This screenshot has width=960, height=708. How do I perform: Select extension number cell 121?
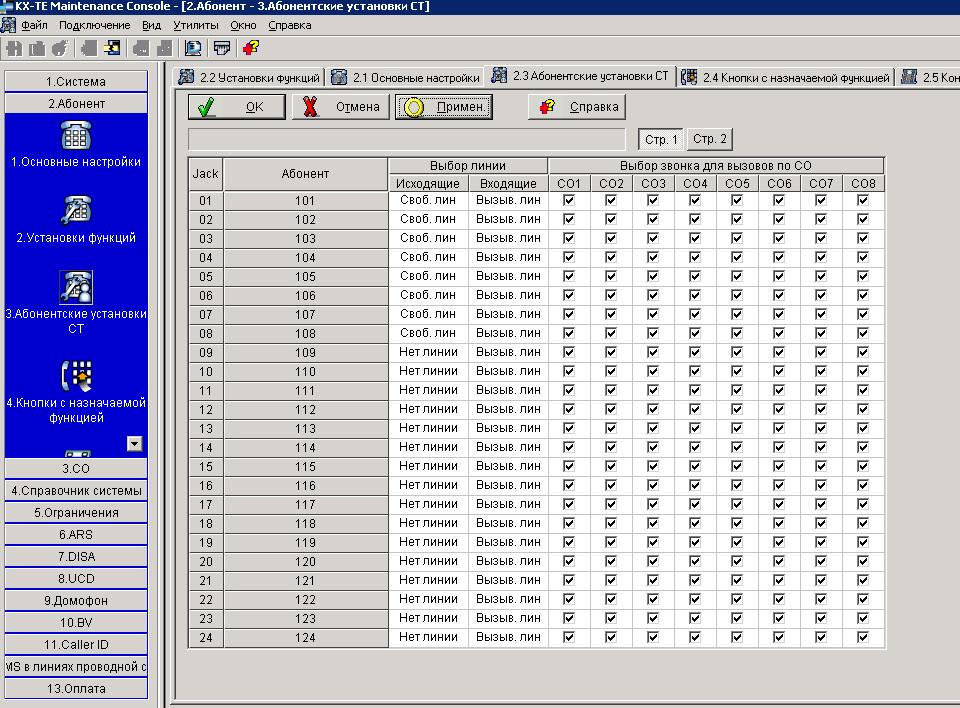pos(306,580)
